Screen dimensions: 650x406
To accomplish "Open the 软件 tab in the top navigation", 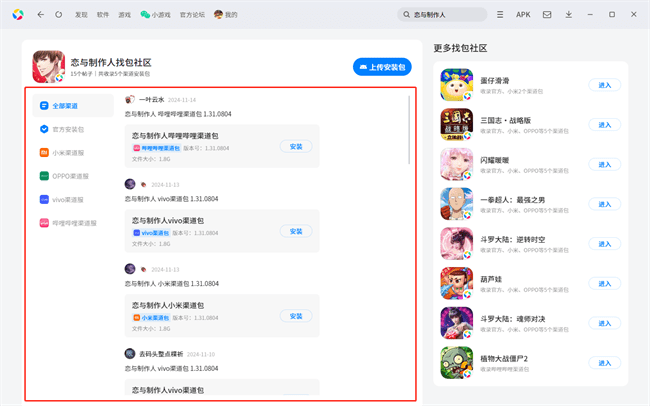I will pos(103,15).
